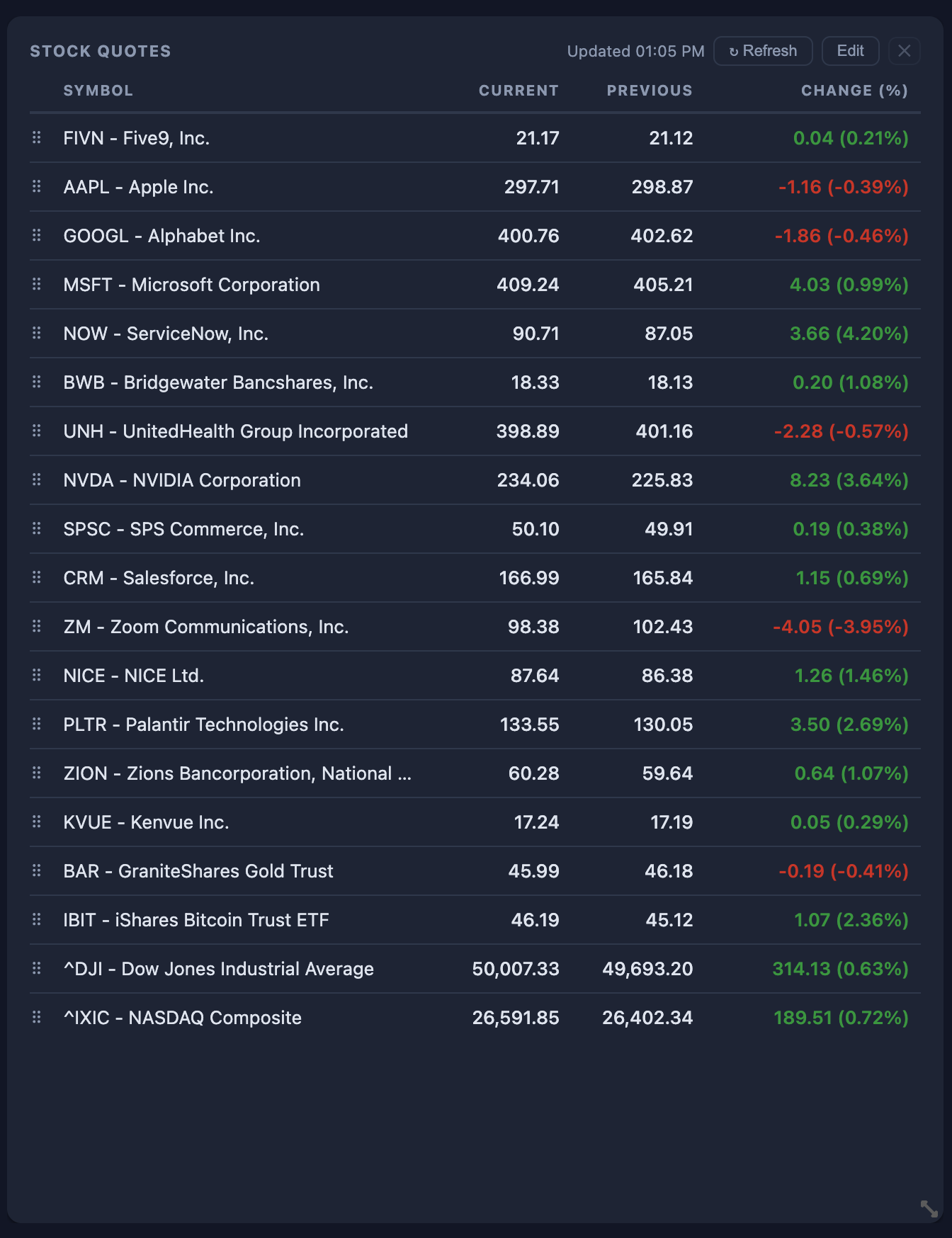Select SPSC - SPS Commerce, Inc. symbol
Screen dimensions: 952x1238
click(183, 529)
